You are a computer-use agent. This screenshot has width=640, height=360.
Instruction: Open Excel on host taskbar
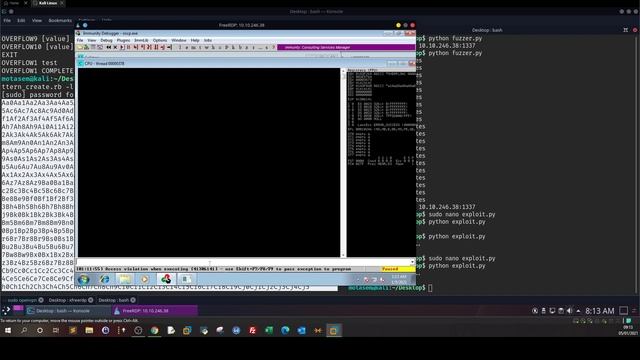pyautogui.click(x=269, y=330)
